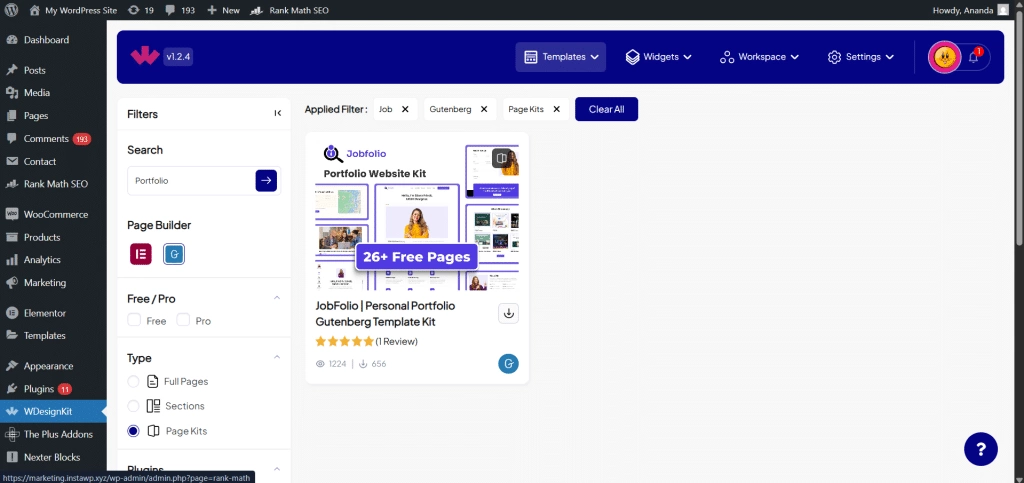Image resolution: width=1024 pixels, height=483 pixels.
Task: Remove the Gutenberg filter tag
Action: [x=484, y=109]
